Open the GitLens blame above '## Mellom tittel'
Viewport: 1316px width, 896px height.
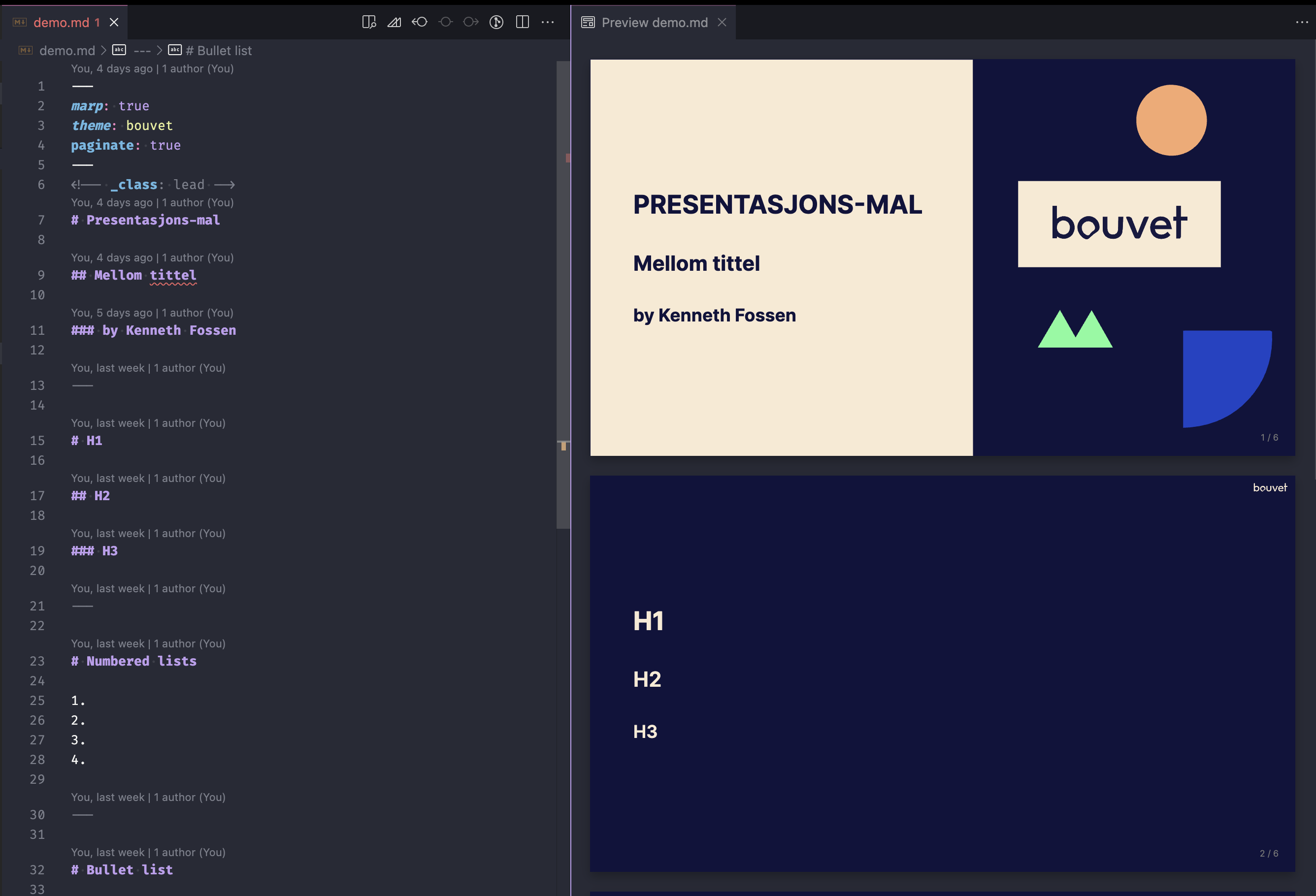tap(152, 257)
